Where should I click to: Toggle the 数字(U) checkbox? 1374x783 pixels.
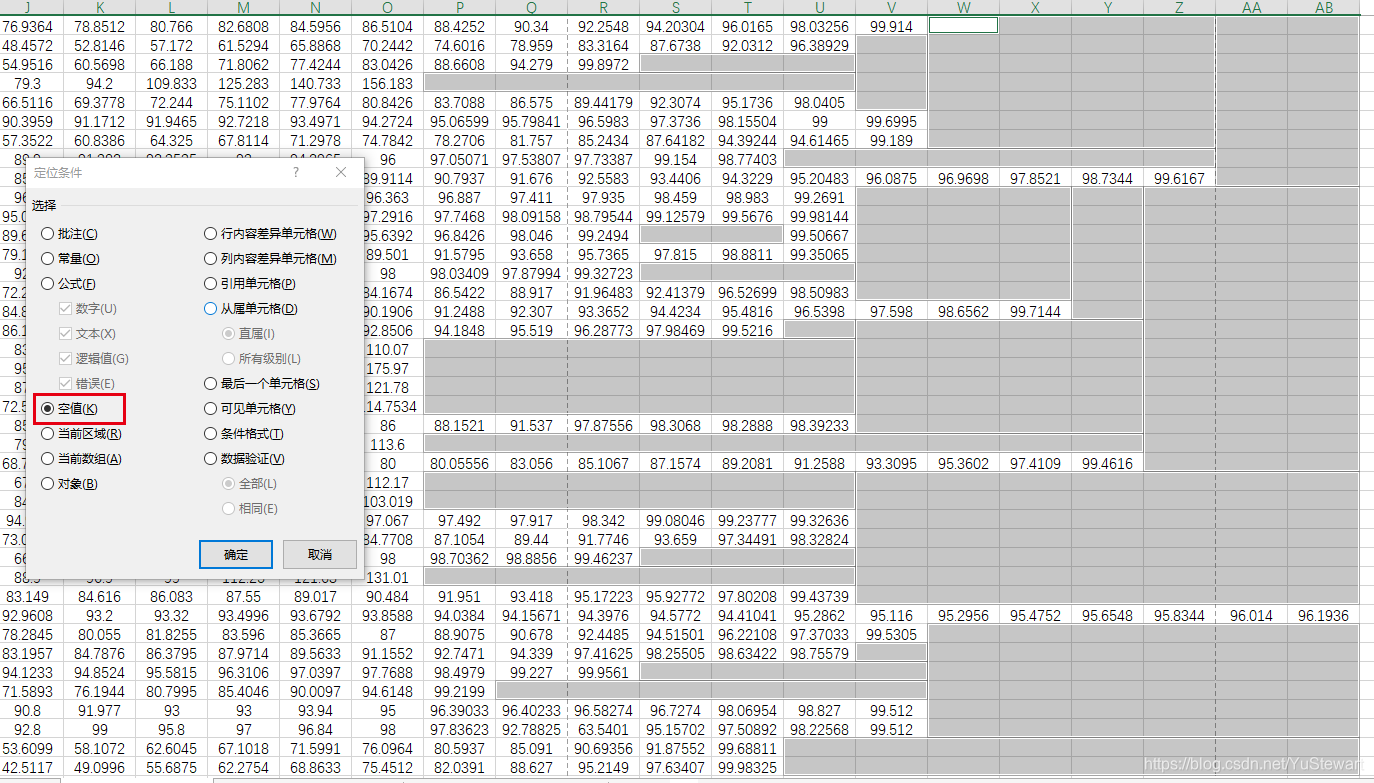click(87, 309)
